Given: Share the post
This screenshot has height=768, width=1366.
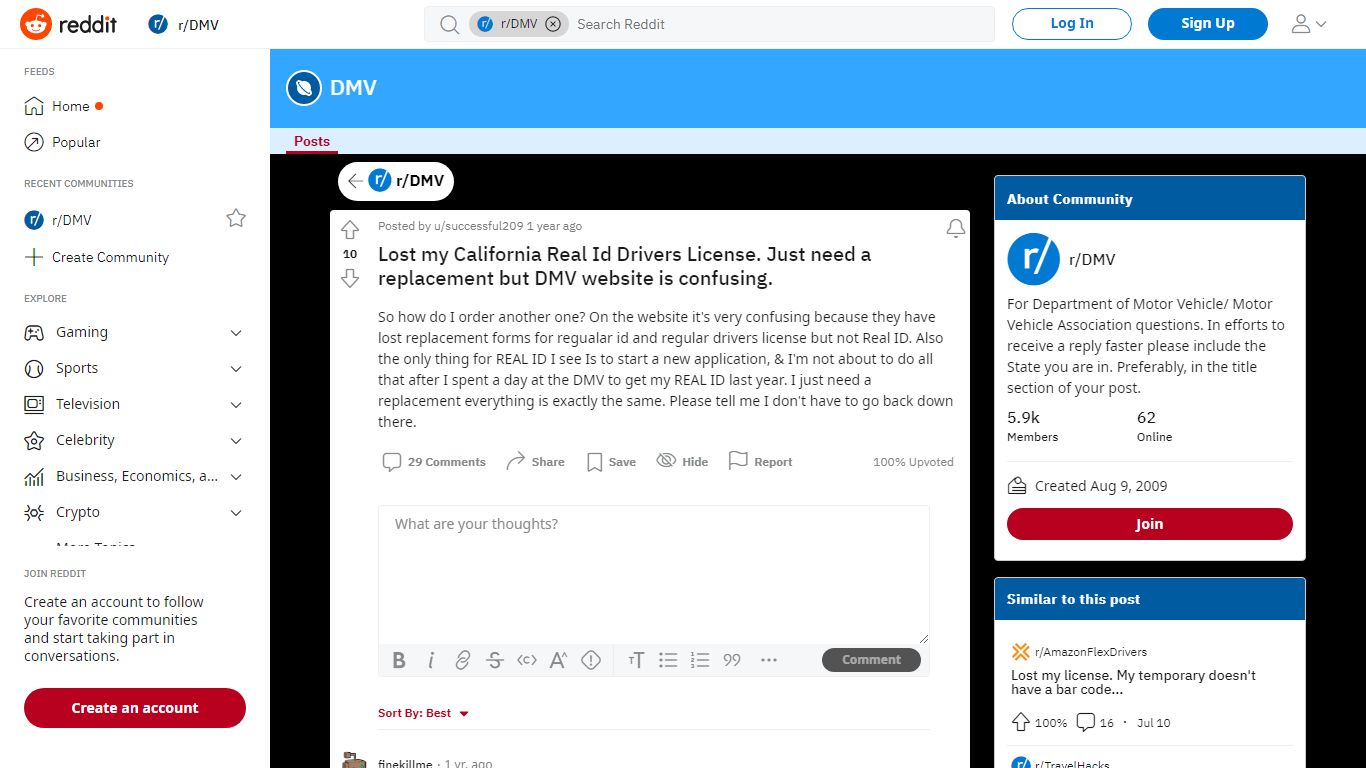Looking at the screenshot, I should [535, 462].
